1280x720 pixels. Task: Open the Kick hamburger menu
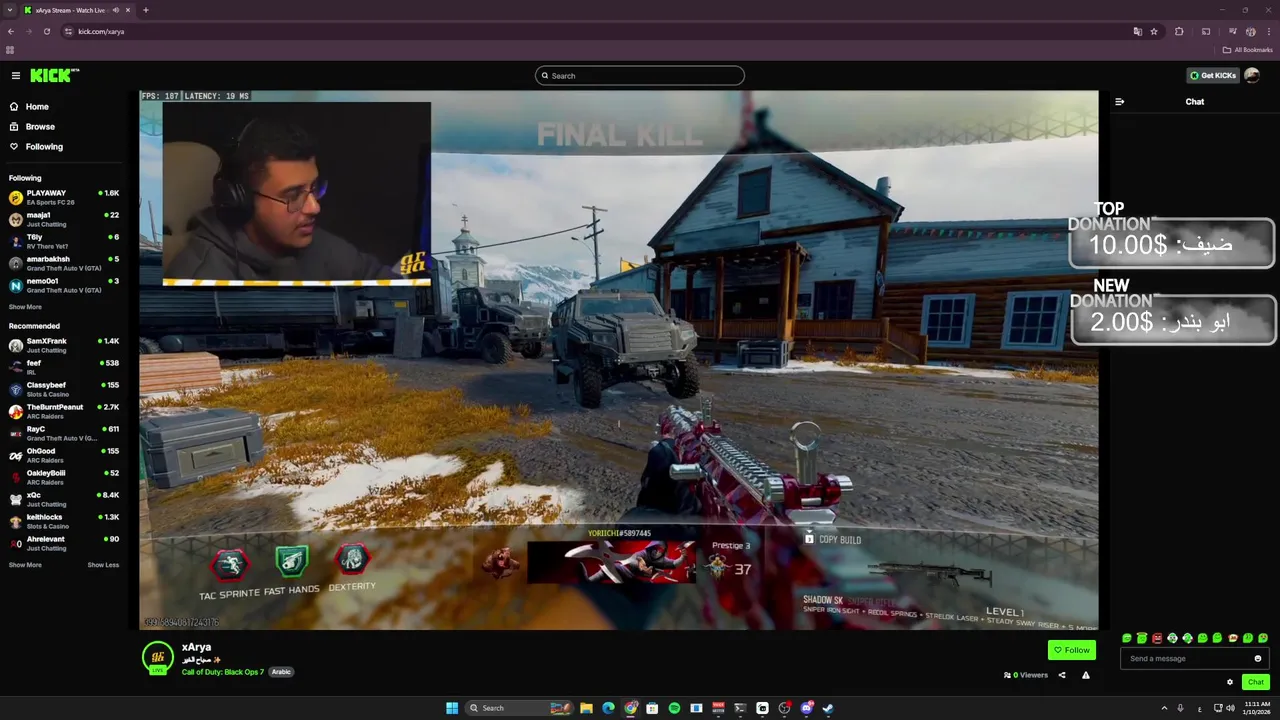click(x=16, y=75)
